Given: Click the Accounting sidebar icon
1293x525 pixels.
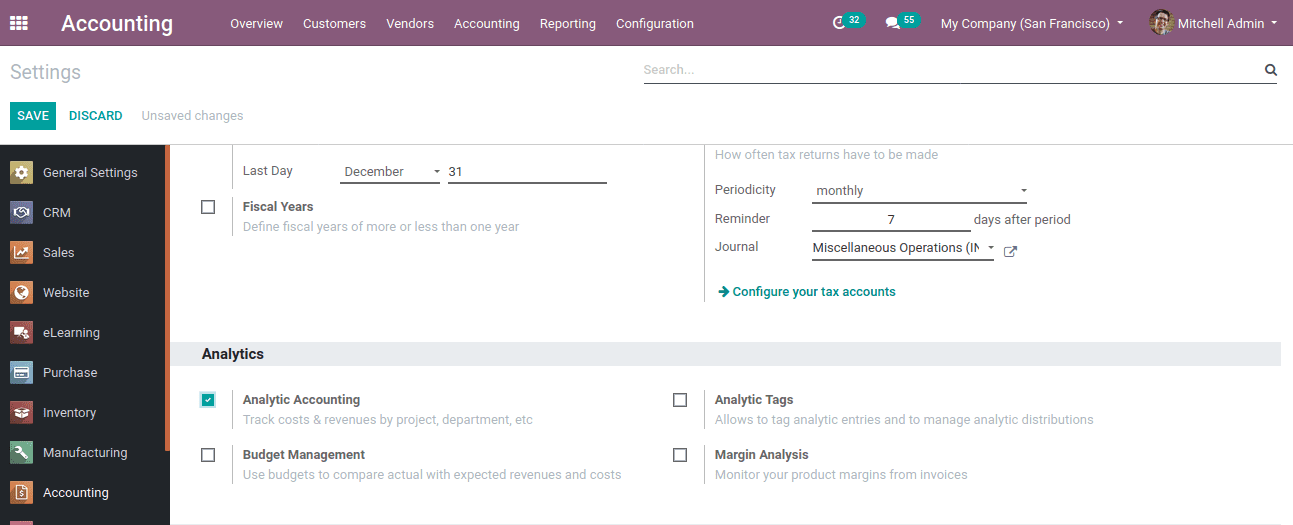Looking at the screenshot, I should click(x=22, y=492).
